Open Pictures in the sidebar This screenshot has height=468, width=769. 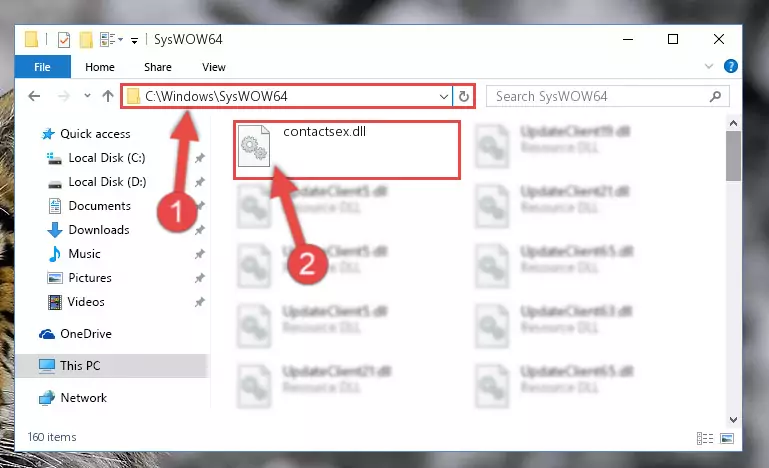[x=79, y=278]
